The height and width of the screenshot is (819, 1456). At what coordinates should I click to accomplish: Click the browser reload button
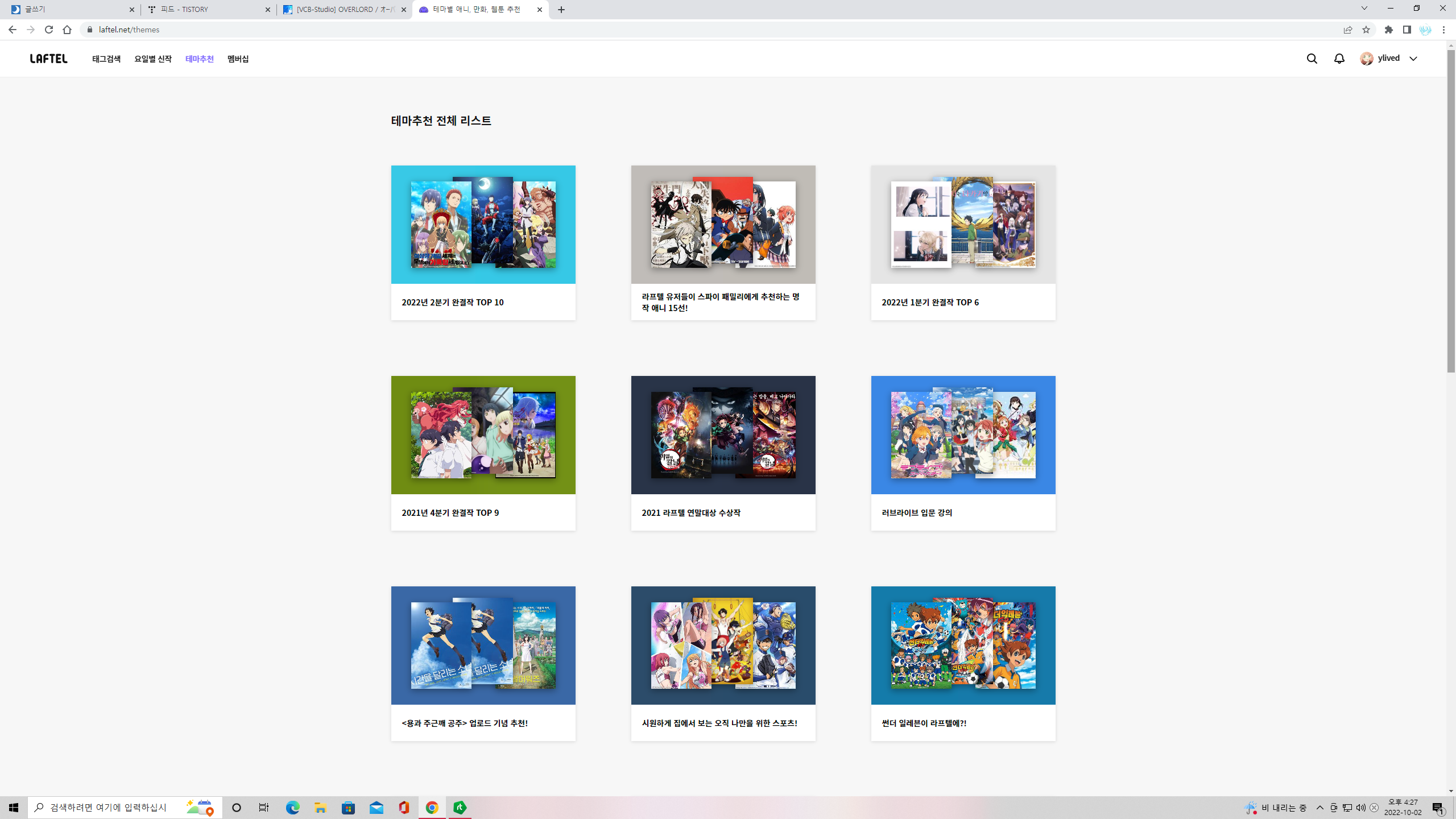point(49,30)
